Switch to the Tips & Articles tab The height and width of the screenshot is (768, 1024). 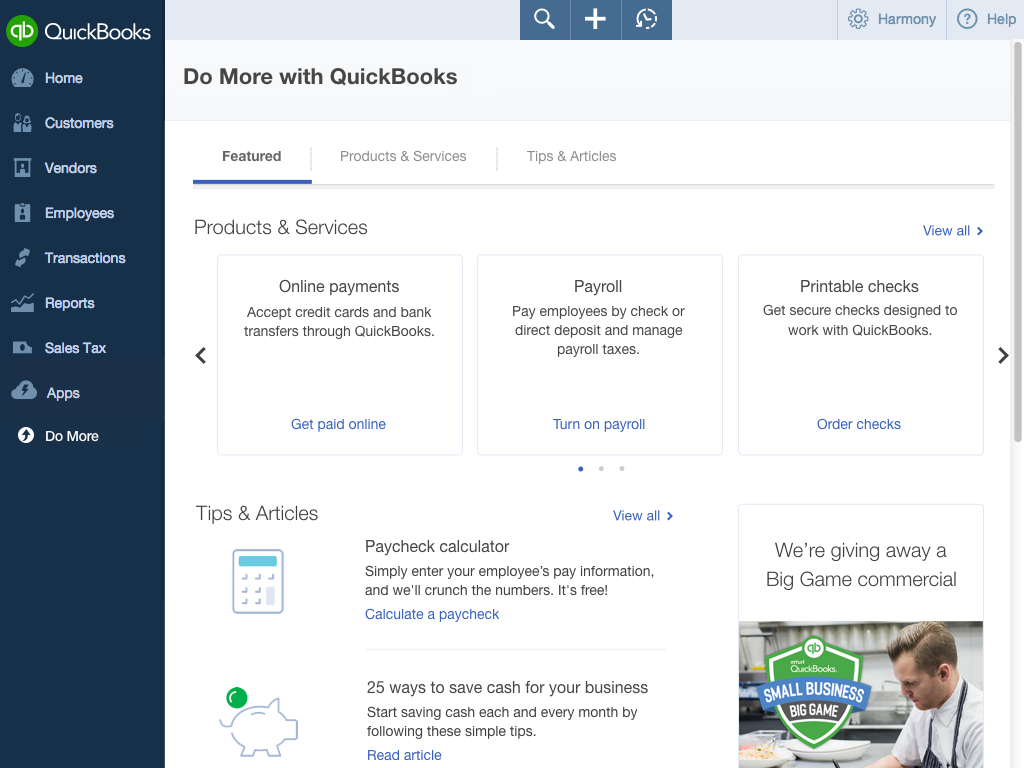tap(571, 156)
